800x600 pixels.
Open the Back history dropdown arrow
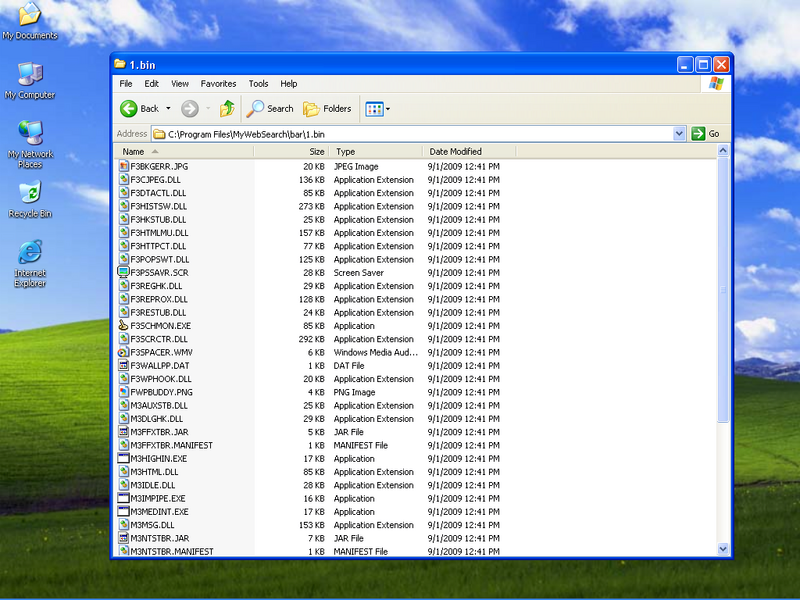point(168,109)
